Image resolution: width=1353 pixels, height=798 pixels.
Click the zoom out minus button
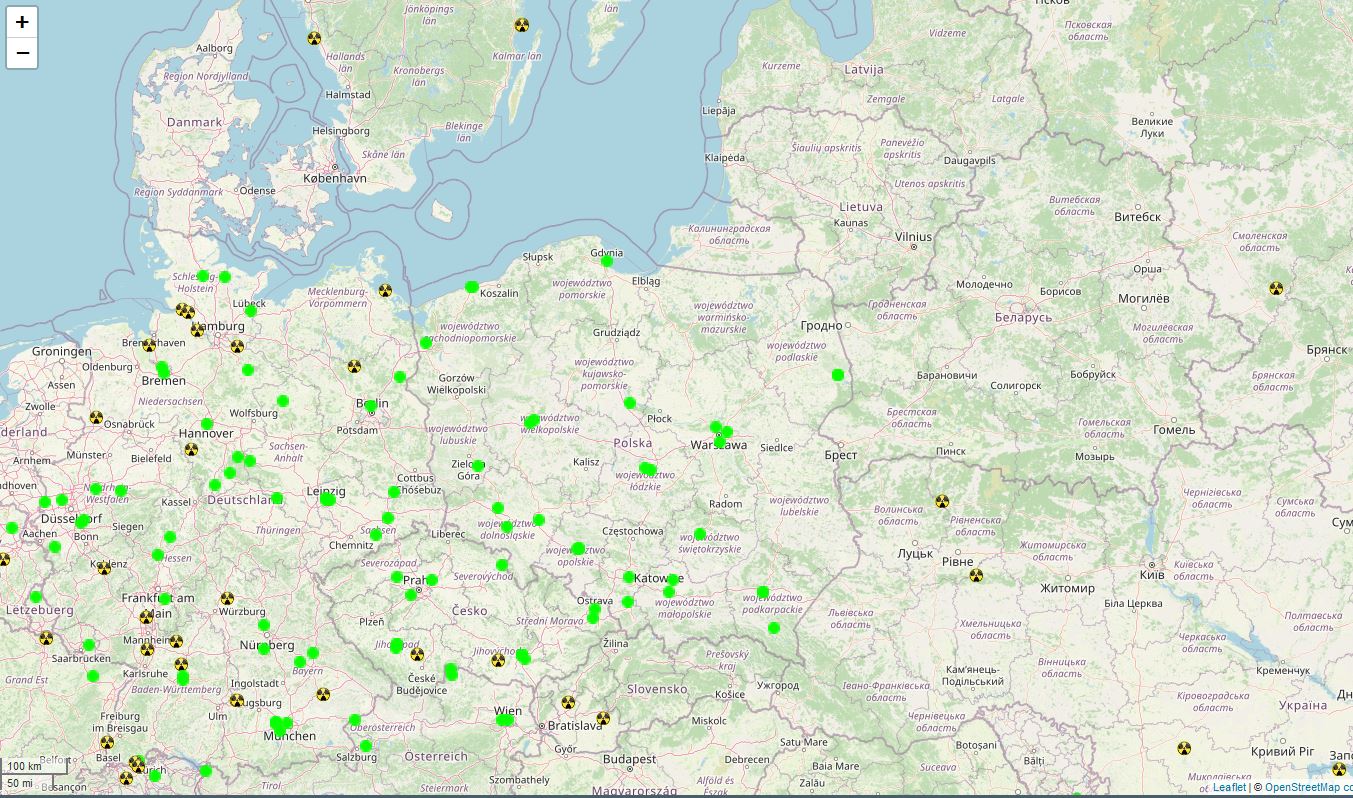tap(22, 53)
